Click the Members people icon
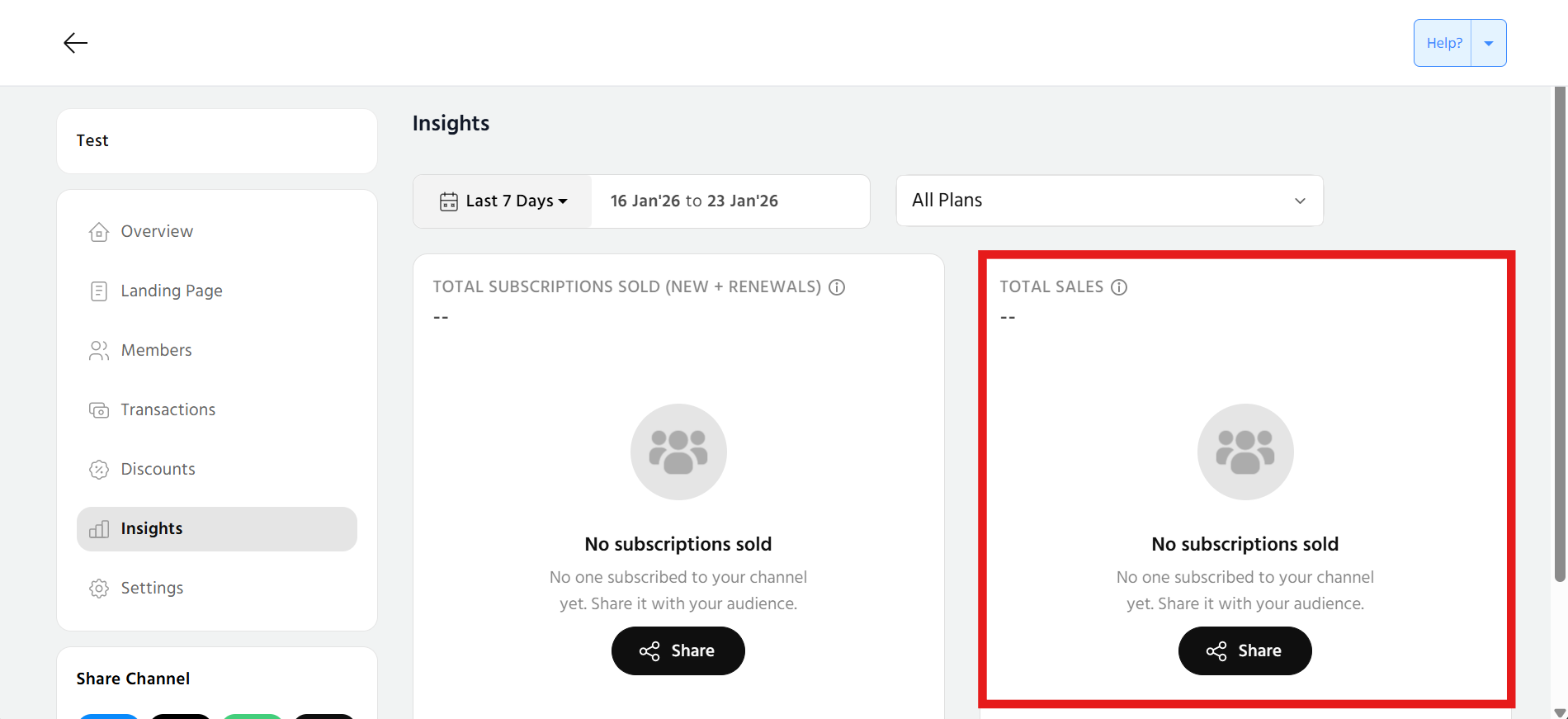1568x719 pixels. coord(99,351)
